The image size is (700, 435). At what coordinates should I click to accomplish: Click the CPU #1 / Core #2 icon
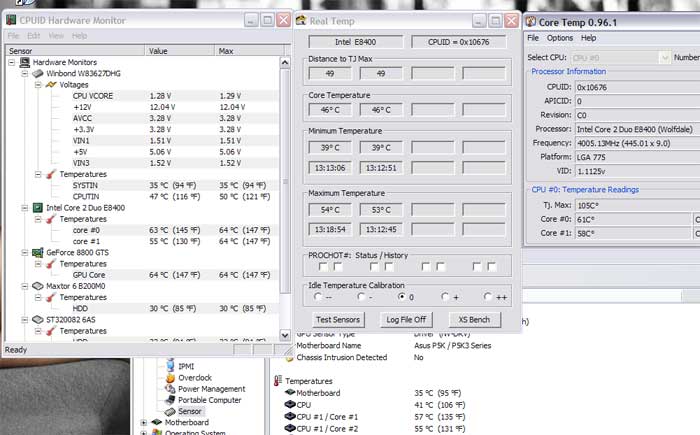(x=290, y=429)
